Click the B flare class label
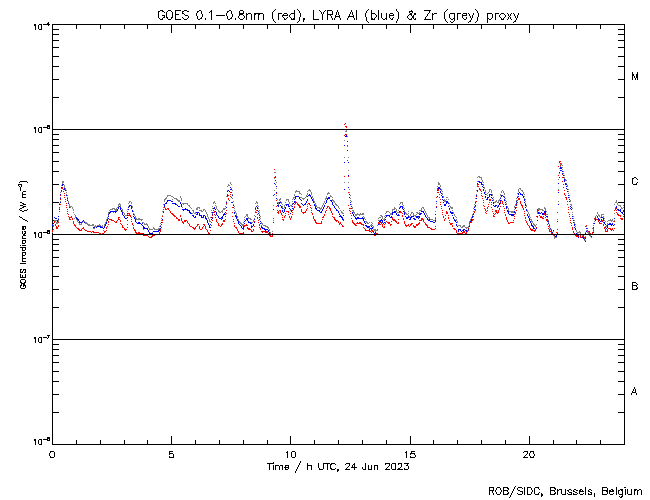This screenshot has width=650, height=500. (635, 287)
